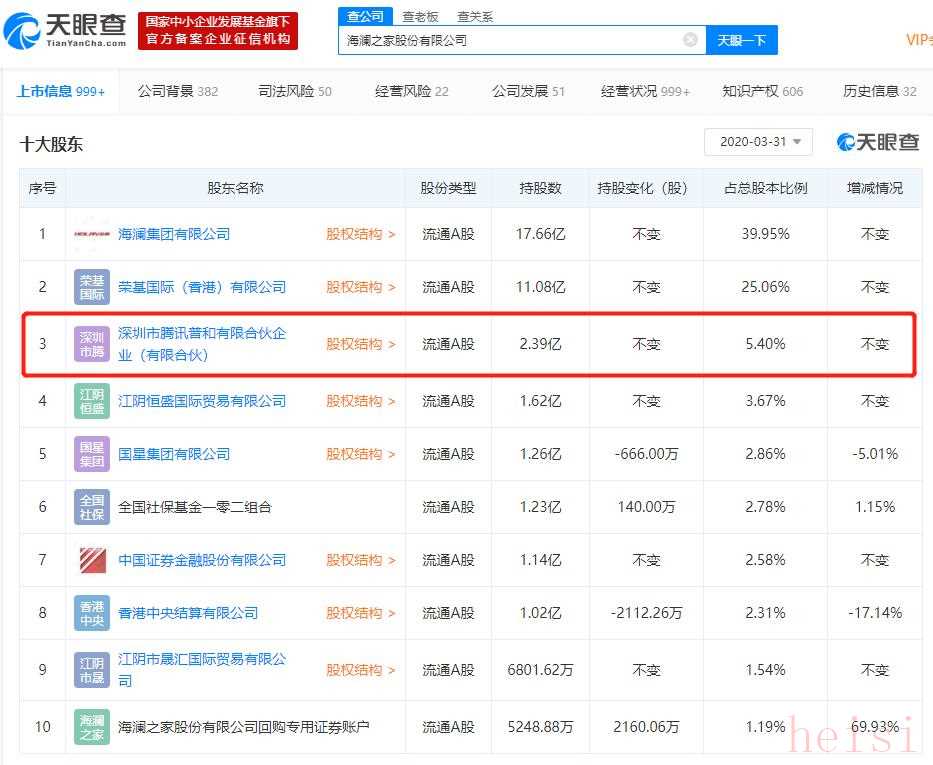Expand 股权结构 for 江阴恒盛国际贸易有限公司
This screenshot has height=765, width=933.
pos(361,401)
